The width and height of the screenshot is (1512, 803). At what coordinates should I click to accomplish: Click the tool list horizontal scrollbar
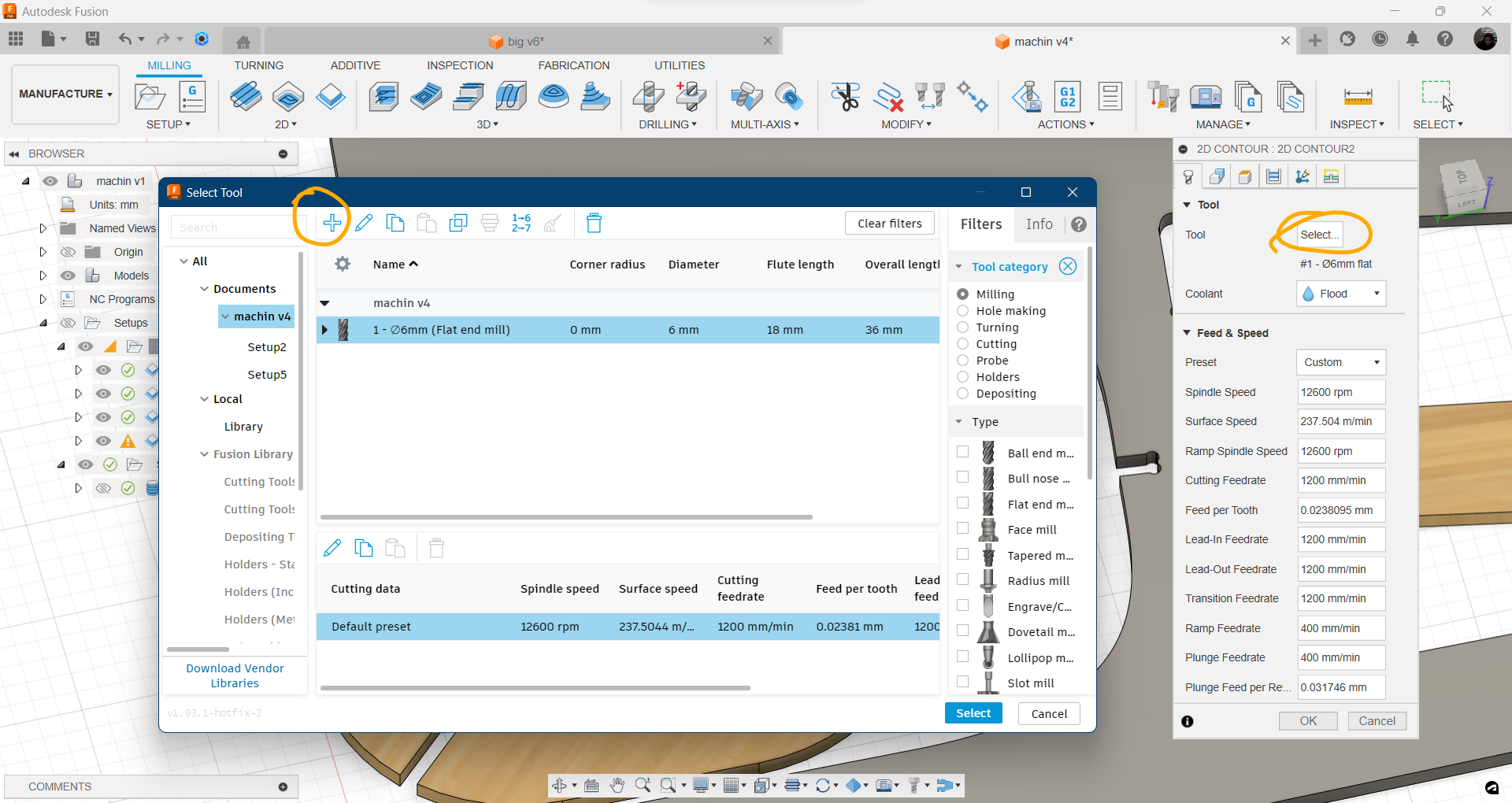(x=566, y=517)
